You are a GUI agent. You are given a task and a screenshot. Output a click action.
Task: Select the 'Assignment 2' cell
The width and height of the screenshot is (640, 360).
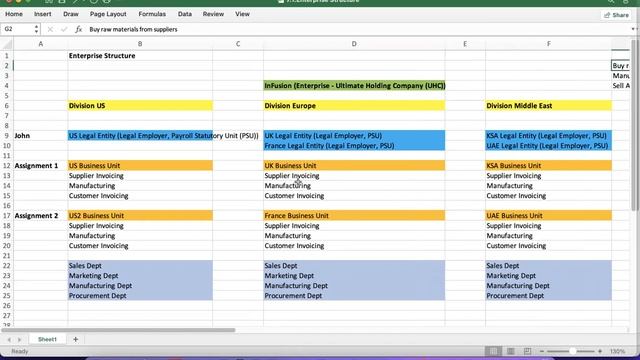[40, 216]
